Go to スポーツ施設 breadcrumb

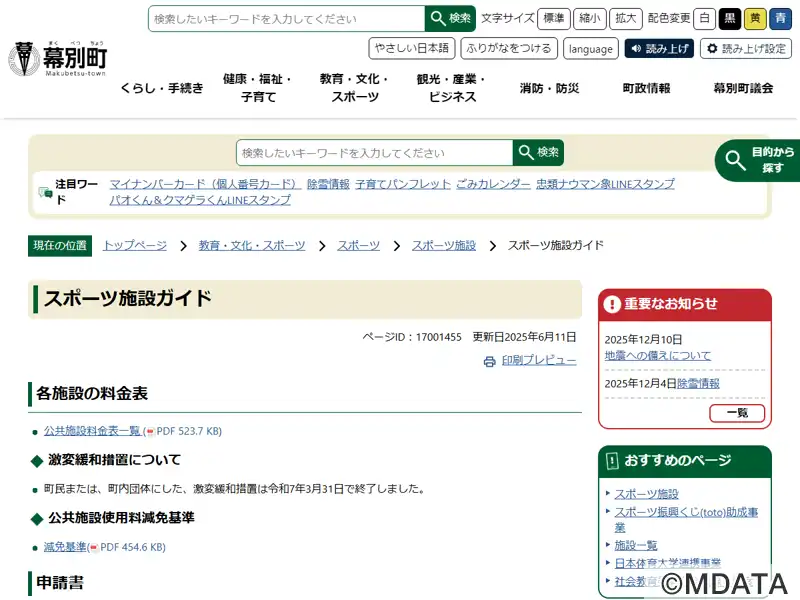click(444, 245)
